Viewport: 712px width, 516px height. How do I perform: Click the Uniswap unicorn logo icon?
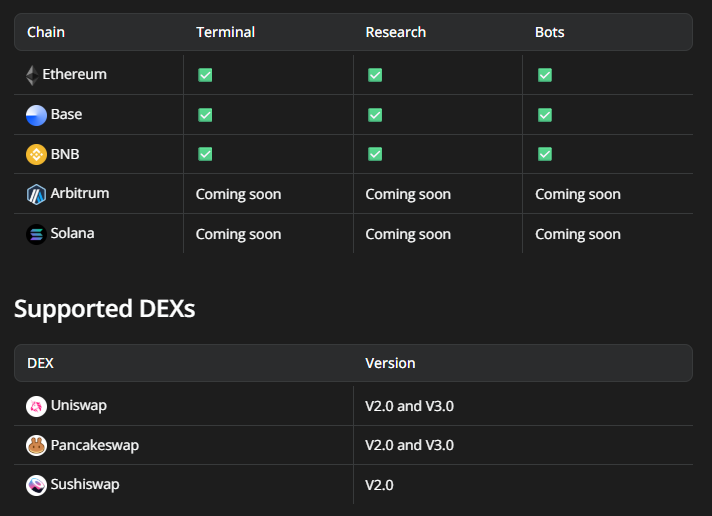pyautogui.click(x=36, y=406)
